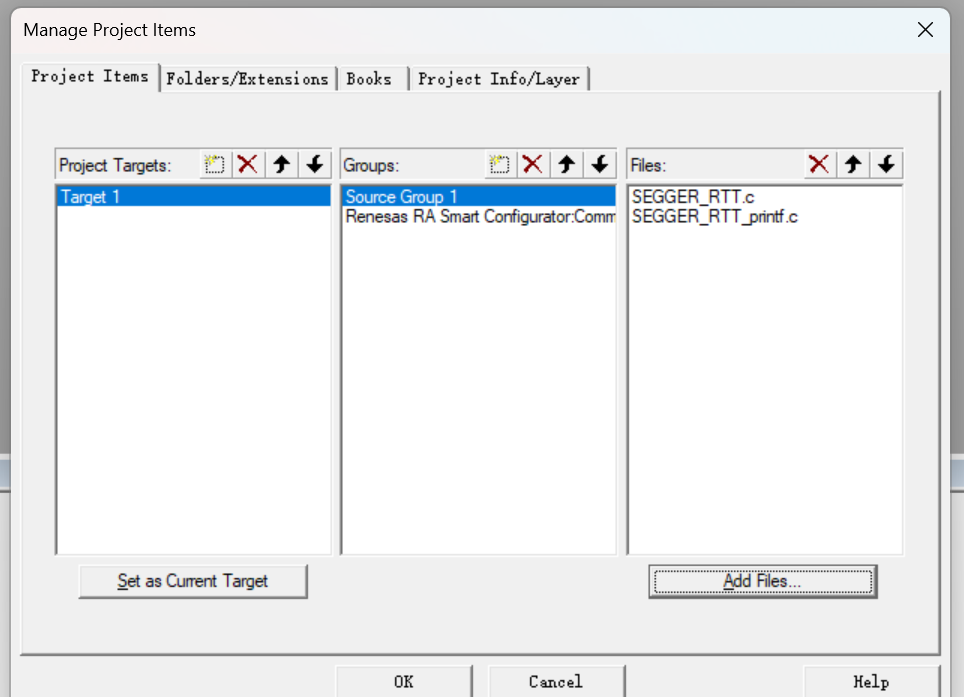Move selected file up
The width and height of the screenshot is (964, 697).
(x=853, y=165)
